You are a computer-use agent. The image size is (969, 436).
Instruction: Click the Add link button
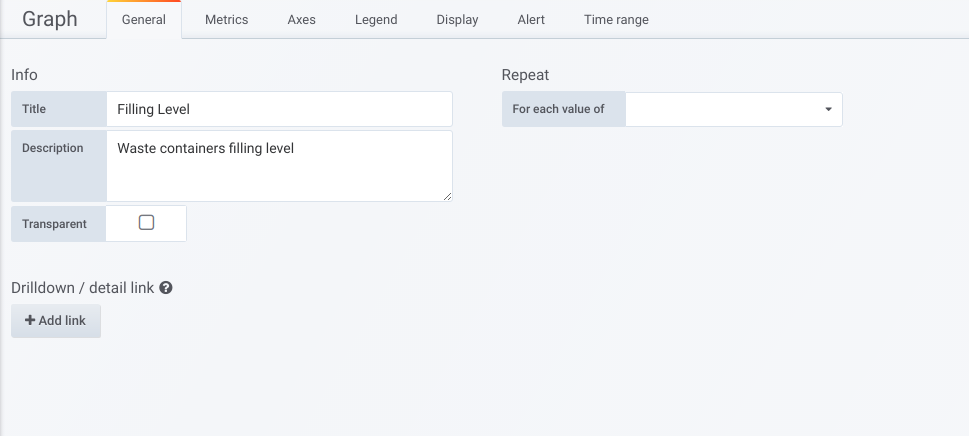(56, 321)
